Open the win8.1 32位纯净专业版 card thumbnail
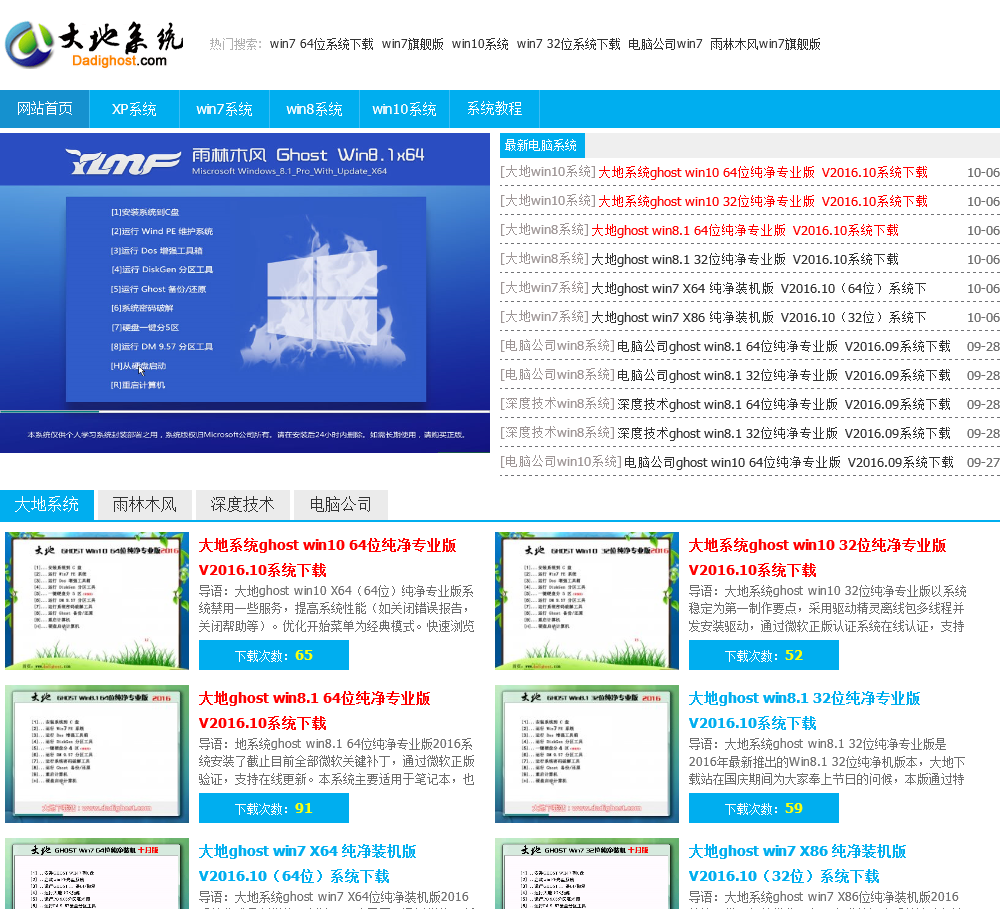Screen dimensions: 1000x909 click(587, 754)
